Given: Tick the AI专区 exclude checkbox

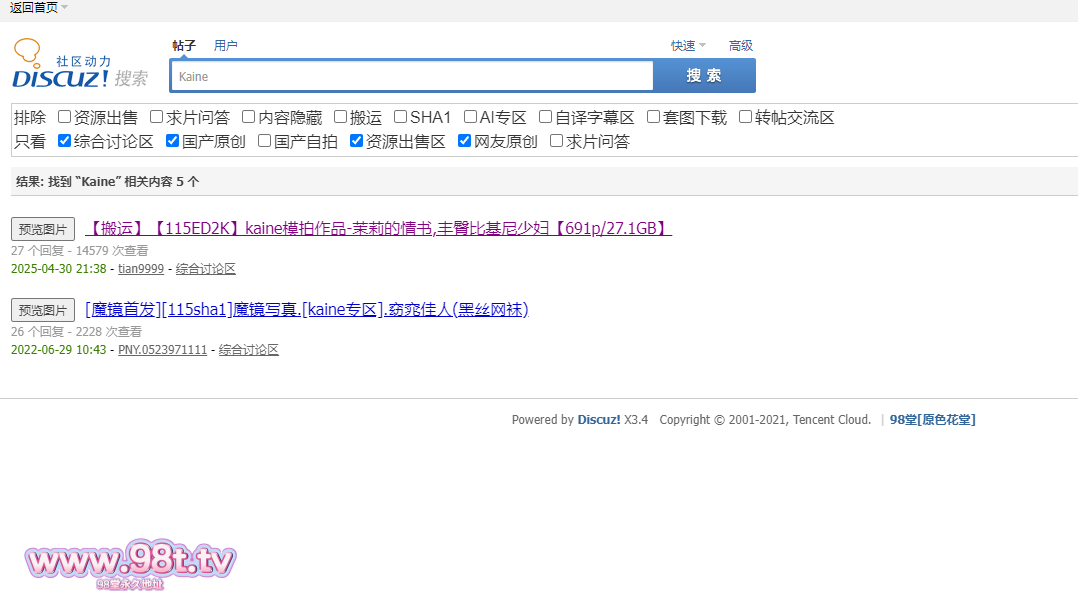Looking at the screenshot, I should (x=471, y=117).
